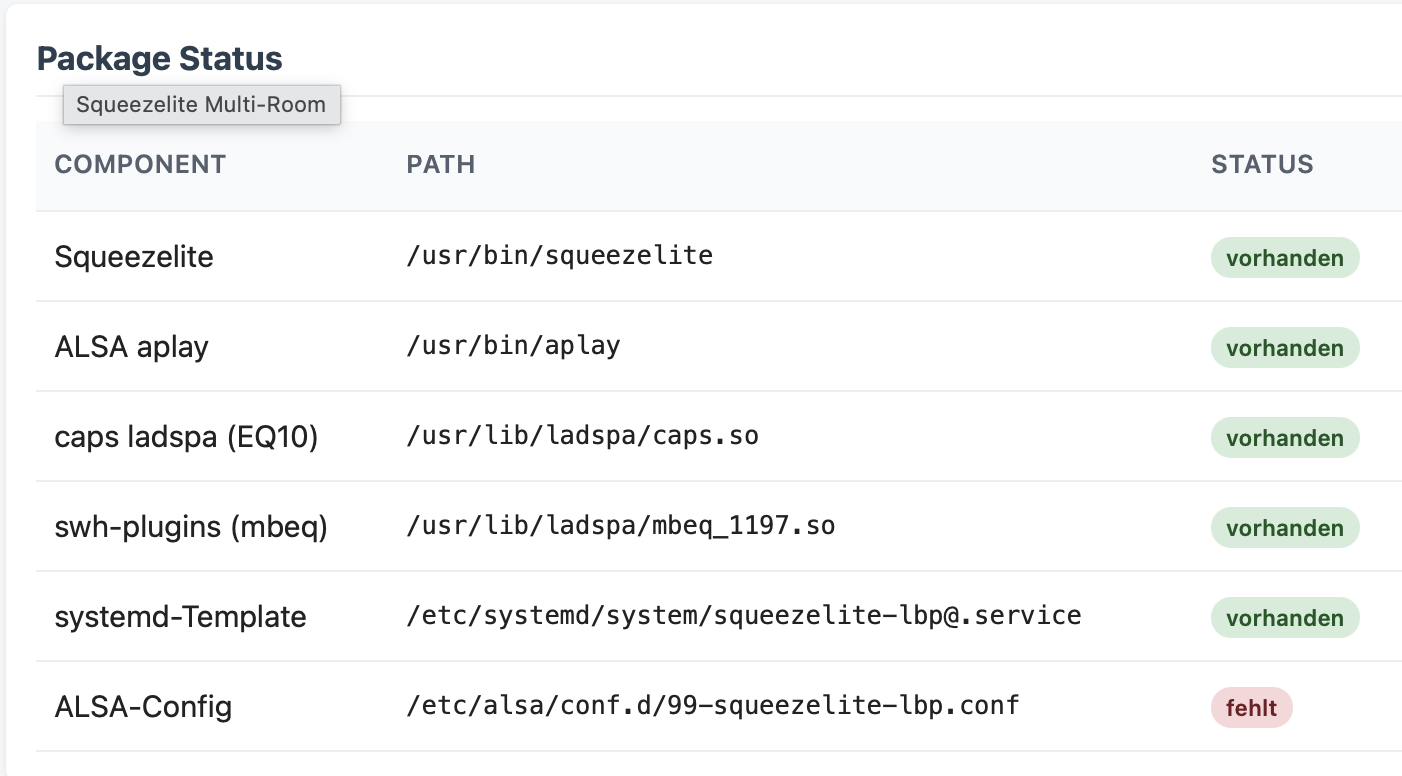
Task: Click the mbeq_1197.so path
Action: click(621, 526)
